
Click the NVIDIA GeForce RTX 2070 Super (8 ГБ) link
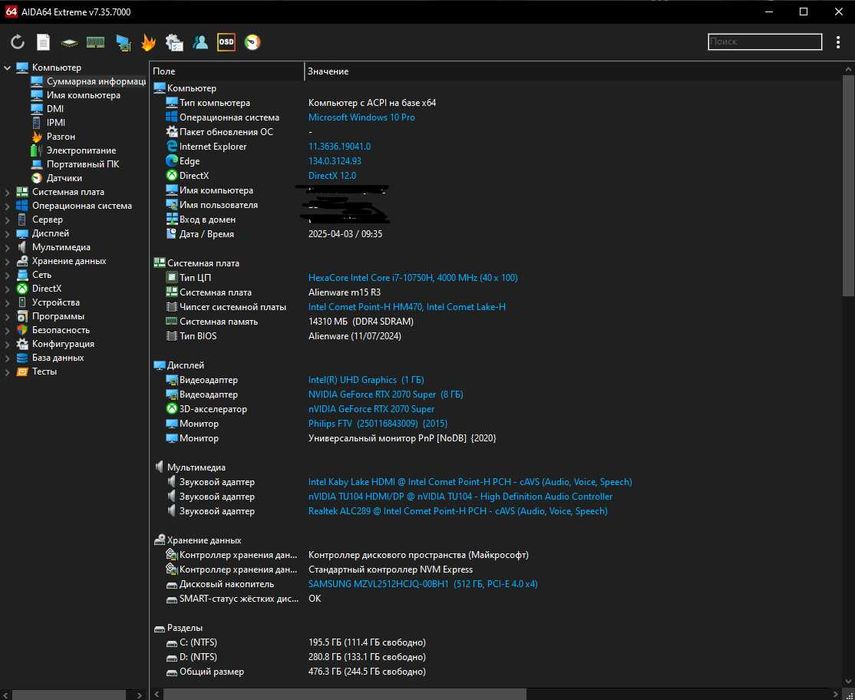coord(385,394)
